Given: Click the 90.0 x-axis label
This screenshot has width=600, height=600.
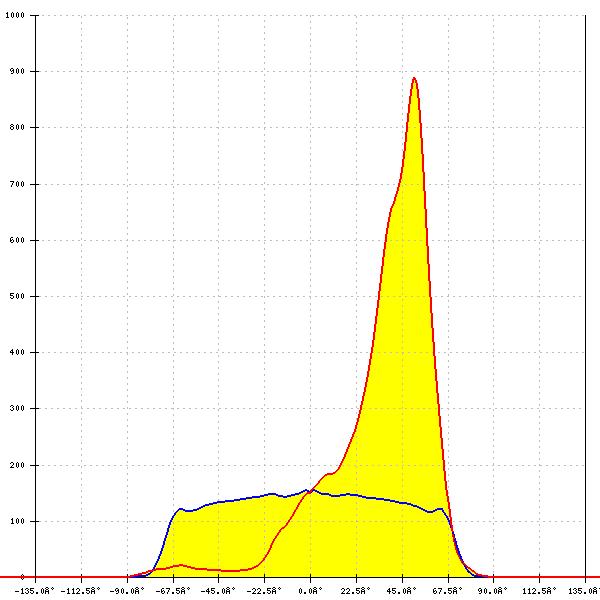Looking at the screenshot, I should coord(493,591).
